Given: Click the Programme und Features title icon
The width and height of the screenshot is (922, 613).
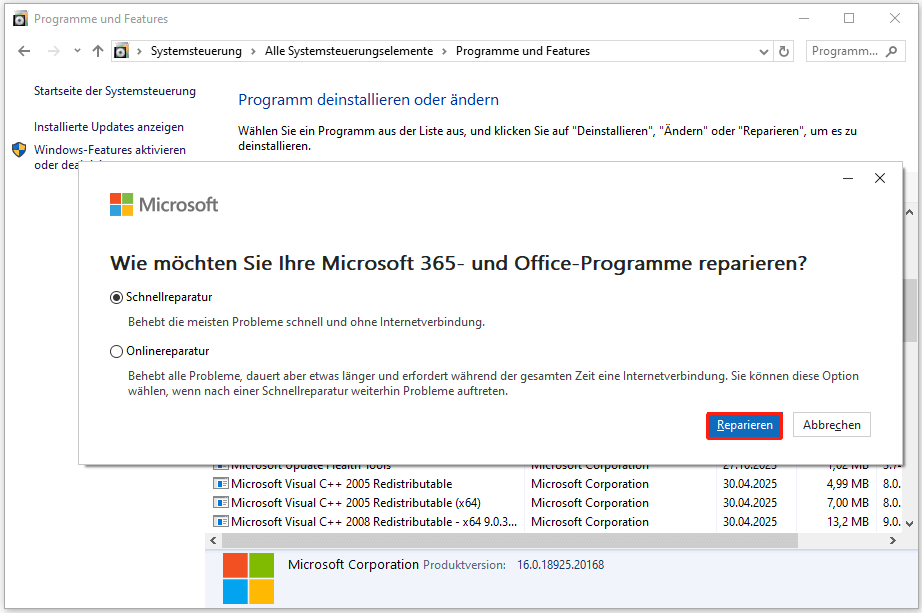Looking at the screenshot, I should pyautogui.click(x=20, y=19).
